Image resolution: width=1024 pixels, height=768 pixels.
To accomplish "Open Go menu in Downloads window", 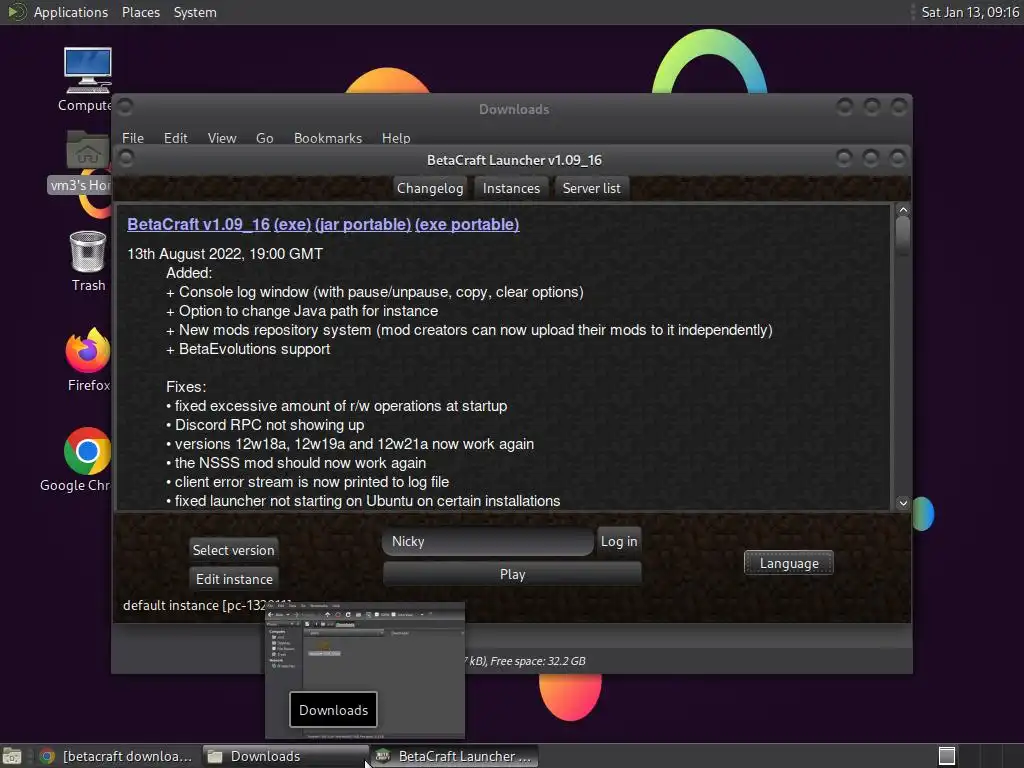I will [x=264, y=138].
